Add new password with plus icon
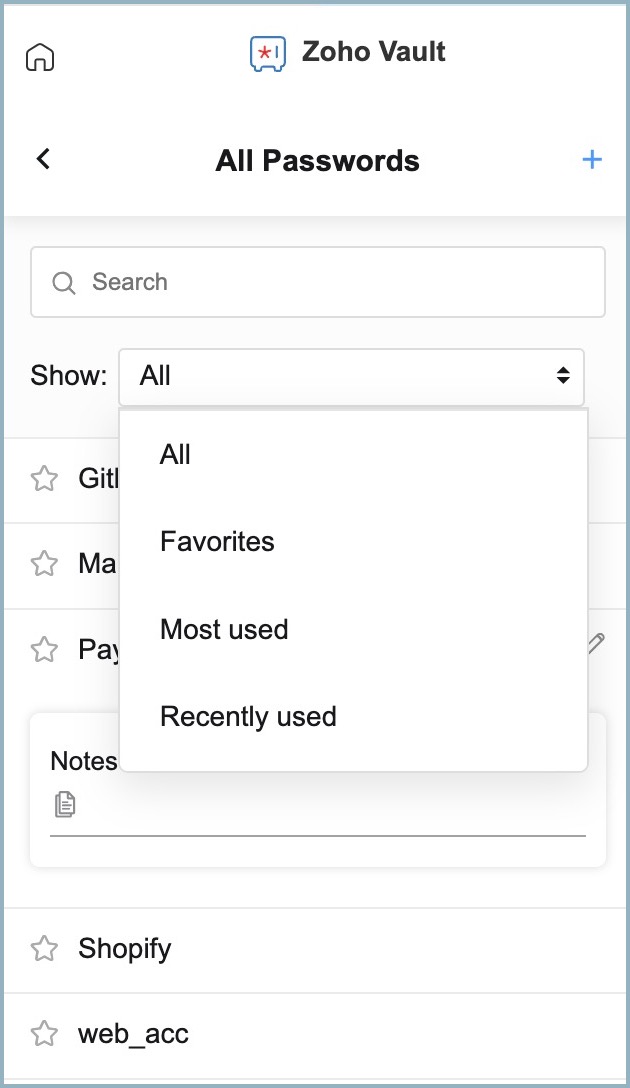The height and width of the screenshot is (1088, 630). [592, 160]
